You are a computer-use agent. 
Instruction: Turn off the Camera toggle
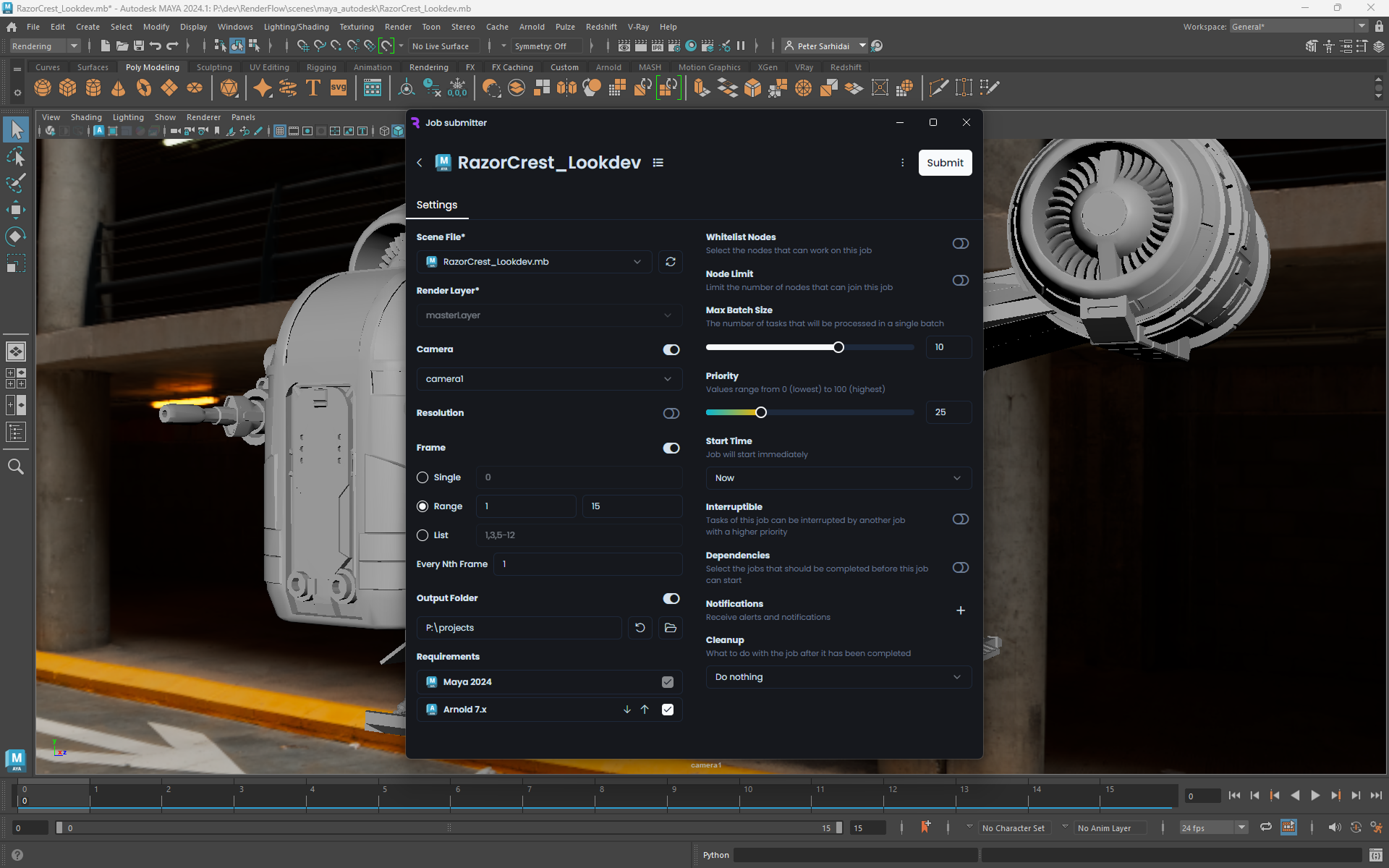tap(671, 350)
